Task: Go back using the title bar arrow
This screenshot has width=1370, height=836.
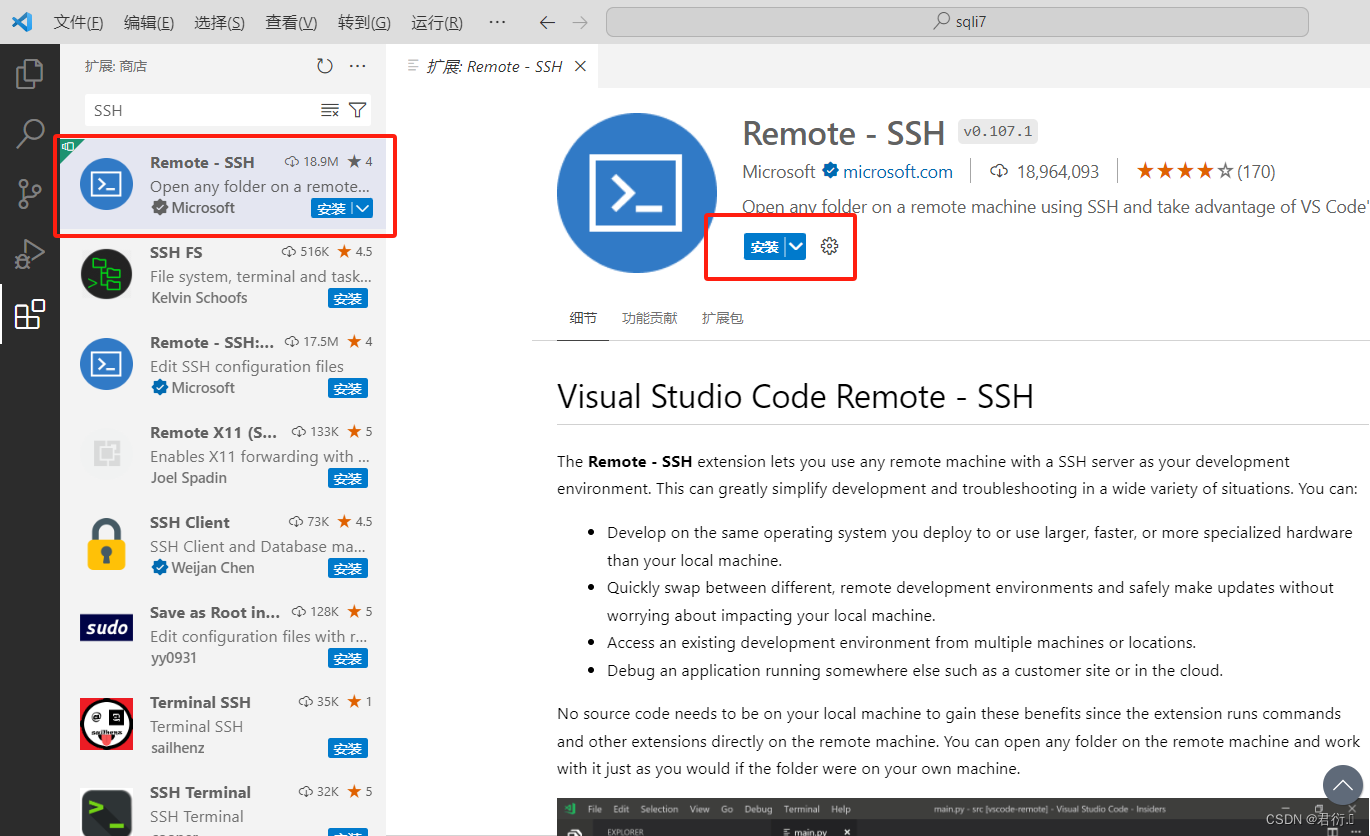Action: pos(547,22)
